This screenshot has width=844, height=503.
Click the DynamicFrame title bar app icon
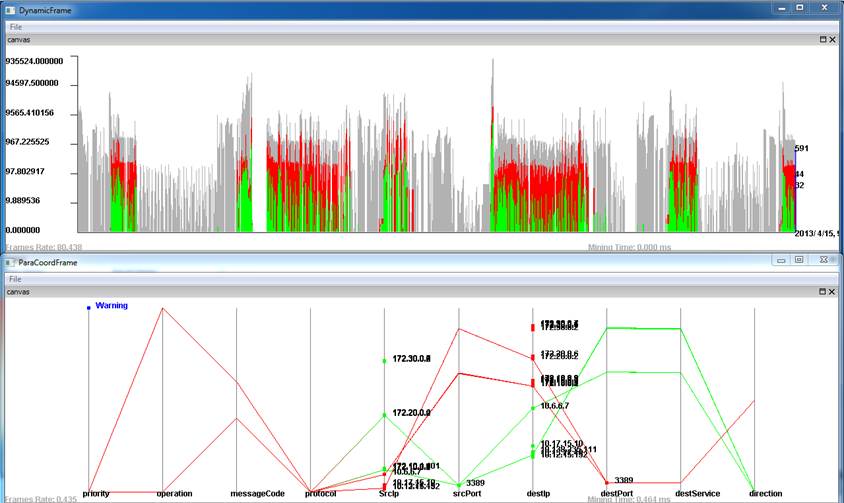click(10, 10)
